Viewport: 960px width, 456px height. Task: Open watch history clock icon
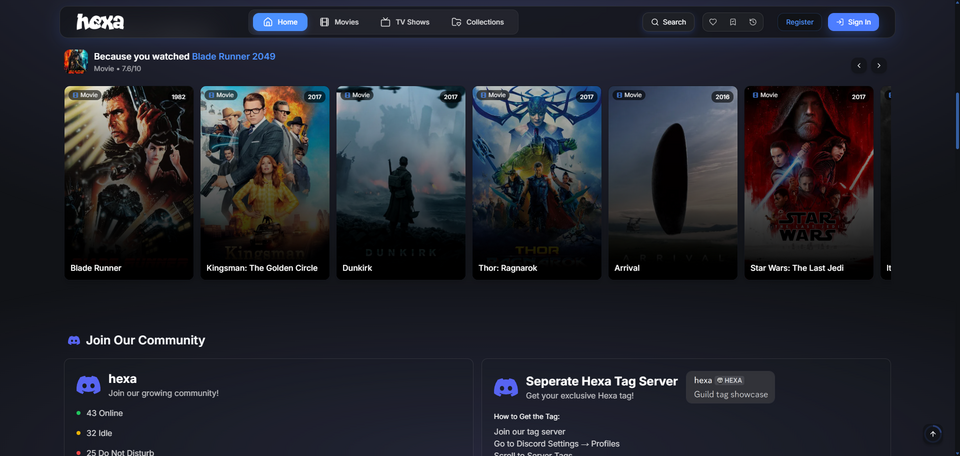[x=752, y=22]
